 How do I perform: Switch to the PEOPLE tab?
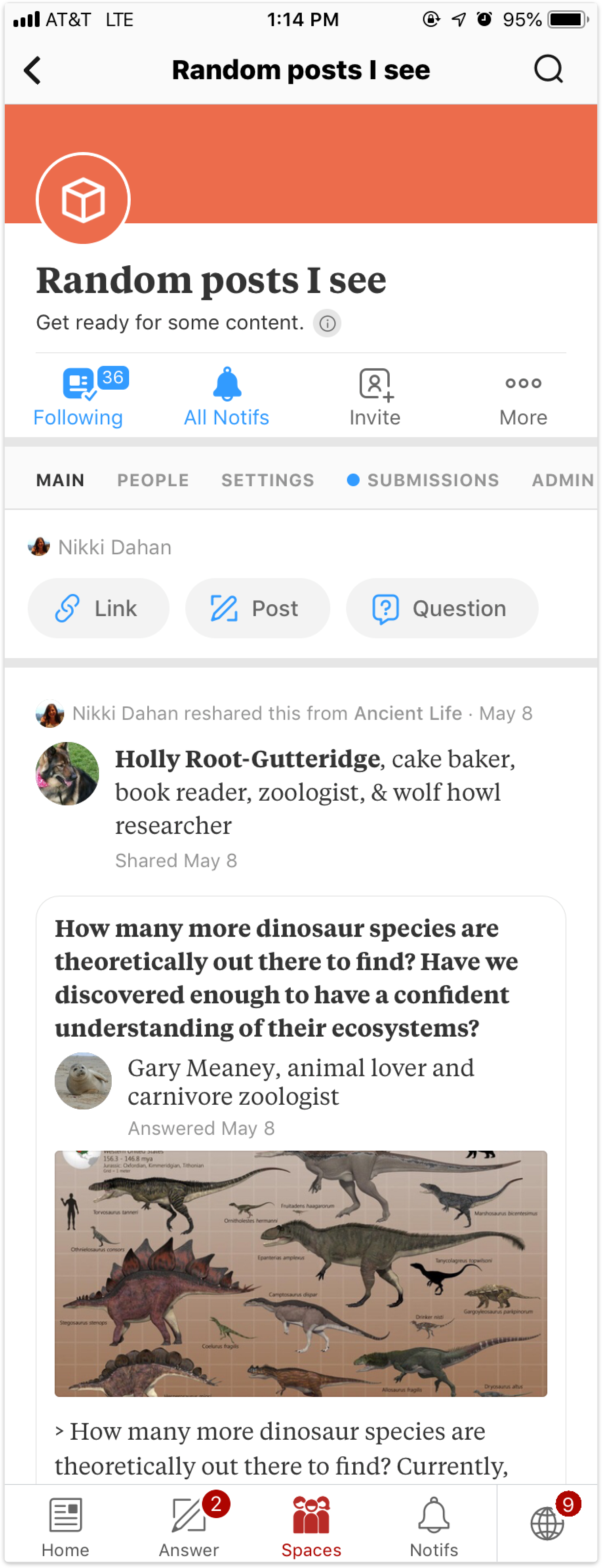(153, 480)
